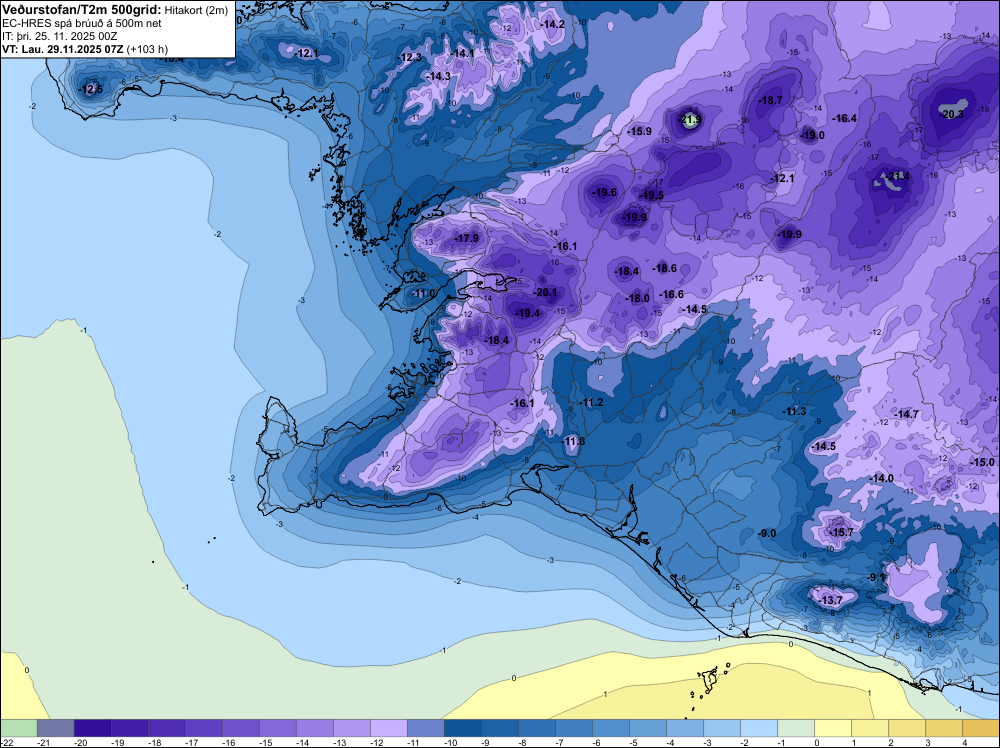The height and width of the screenshot is (748, 1000).
Task: Click the -18.7 temperature label
Action: tap(770, 100)
